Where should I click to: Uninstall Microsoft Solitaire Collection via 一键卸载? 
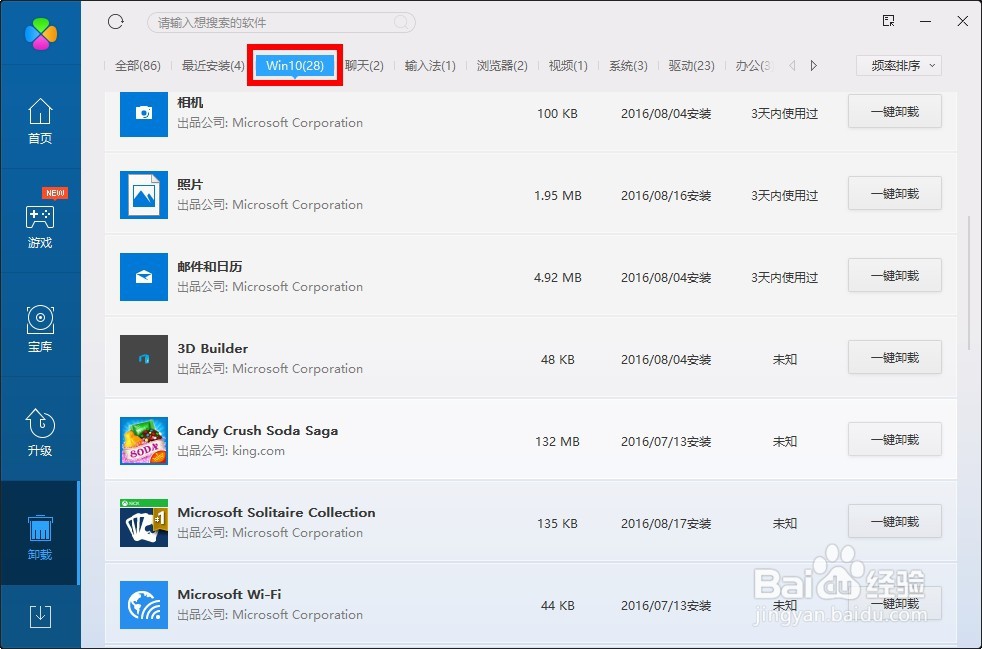895,522
